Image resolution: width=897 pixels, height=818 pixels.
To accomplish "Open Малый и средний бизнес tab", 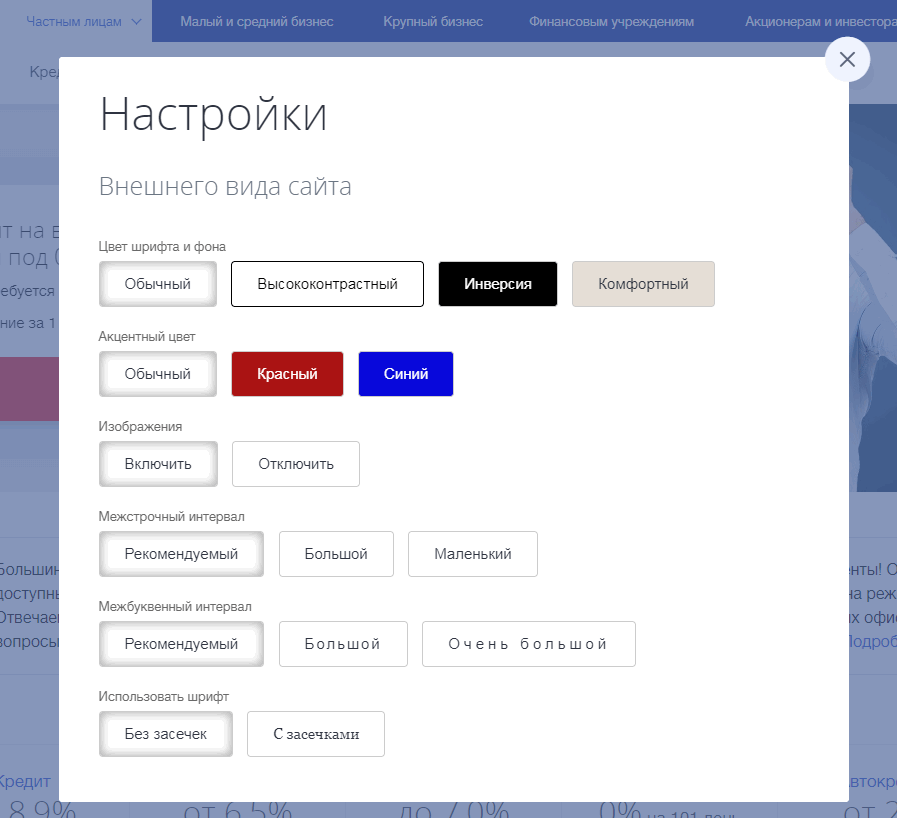I will [x=257, y=21].
